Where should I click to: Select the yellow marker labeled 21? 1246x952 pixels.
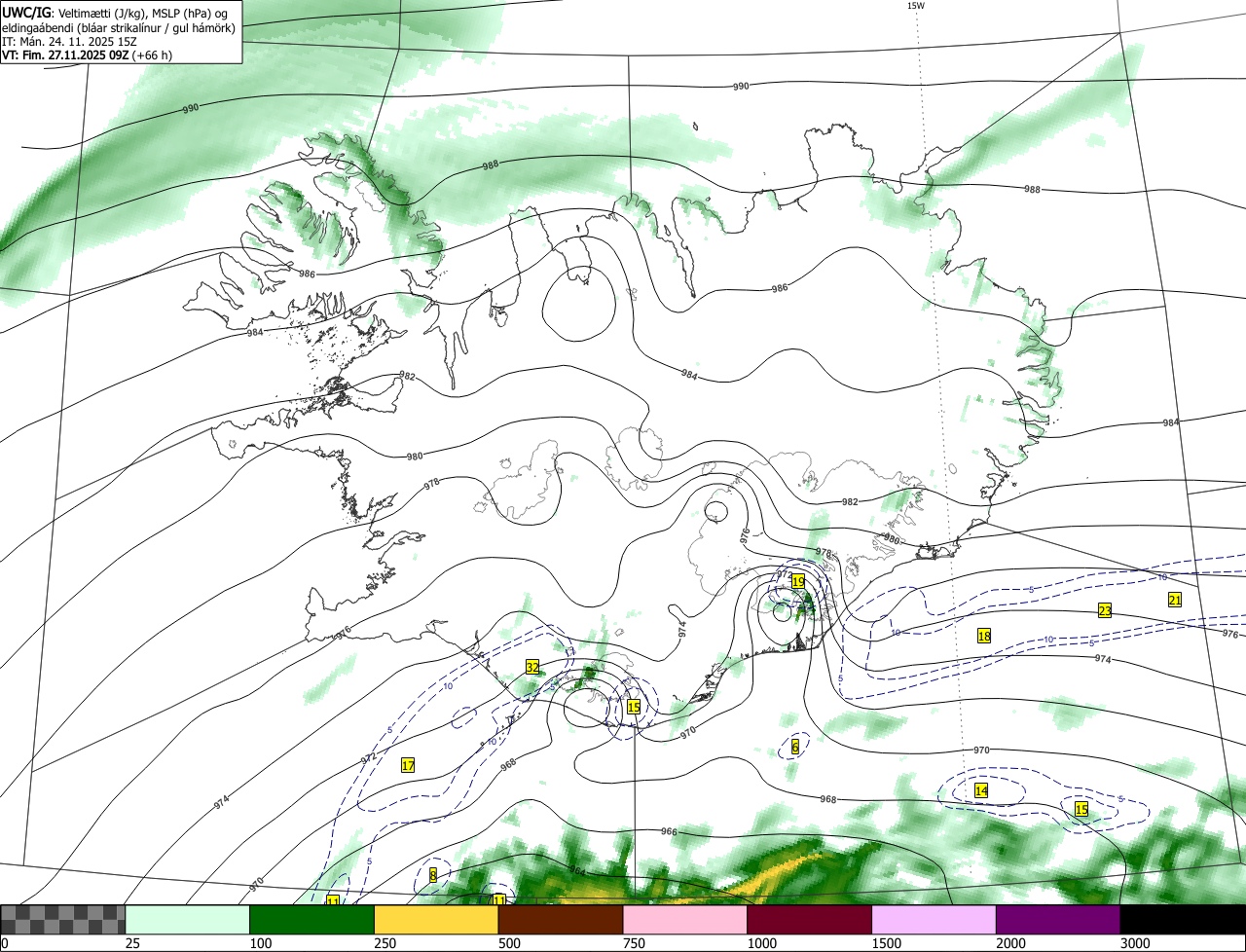point(1175,600)
